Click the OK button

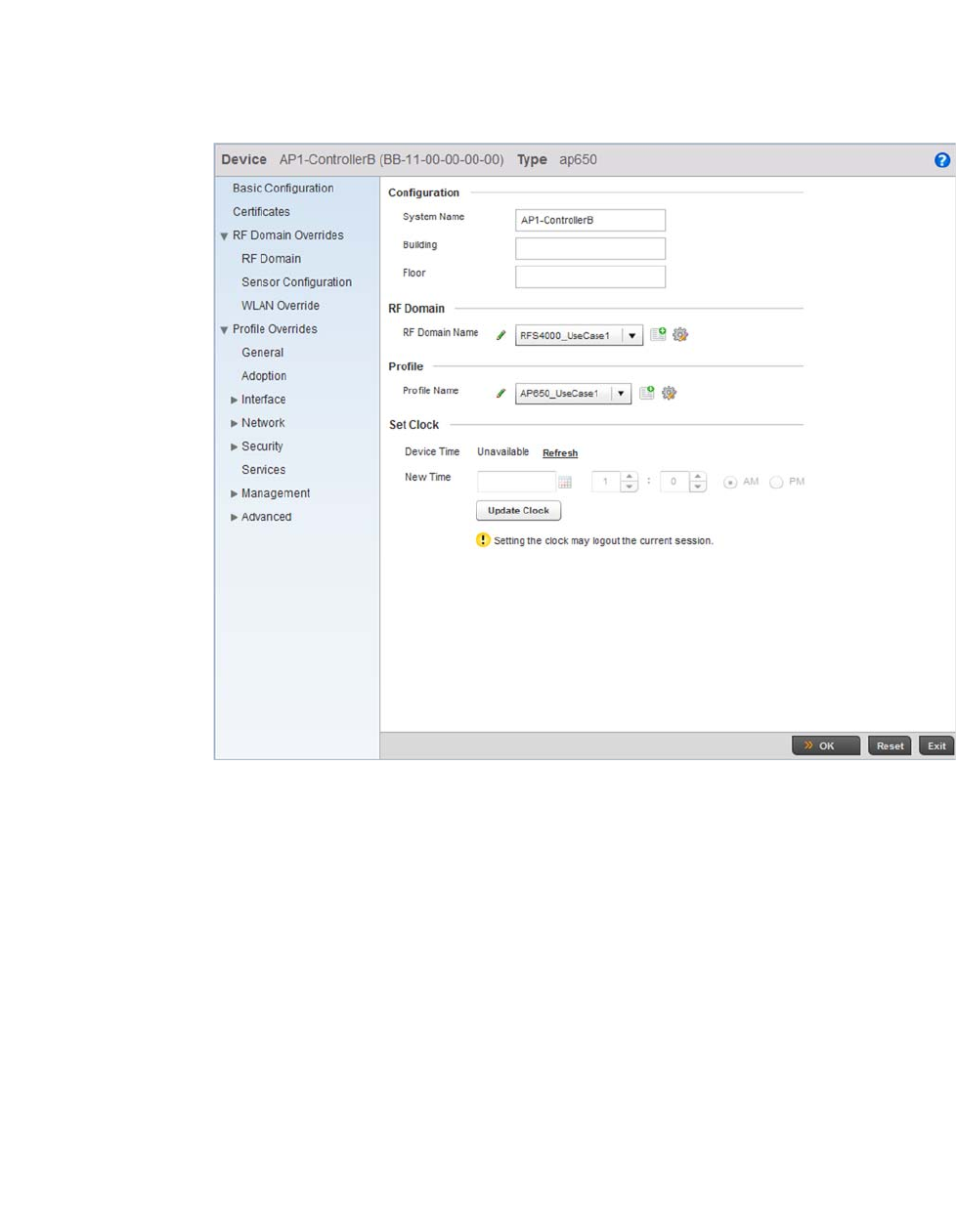pyautogui.click(x=826, y=745)
